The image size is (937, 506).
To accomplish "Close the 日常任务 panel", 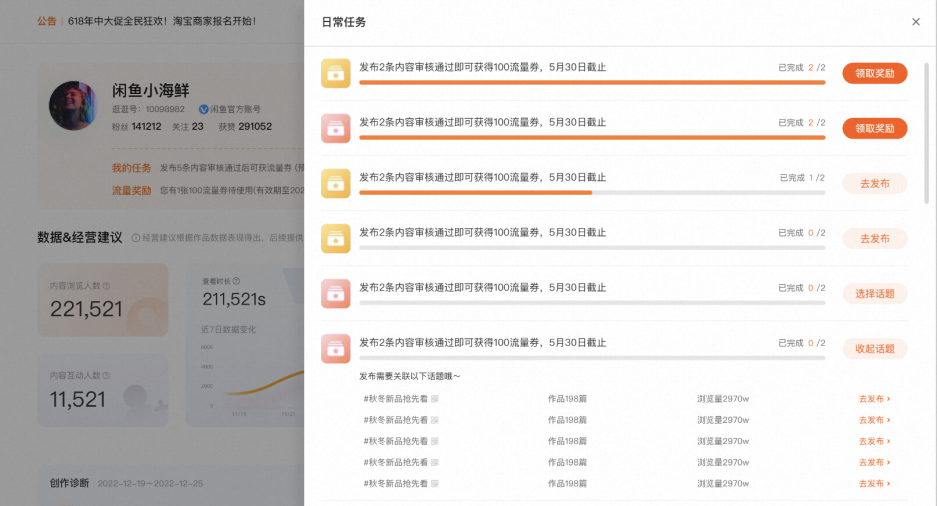I will 915,22.
